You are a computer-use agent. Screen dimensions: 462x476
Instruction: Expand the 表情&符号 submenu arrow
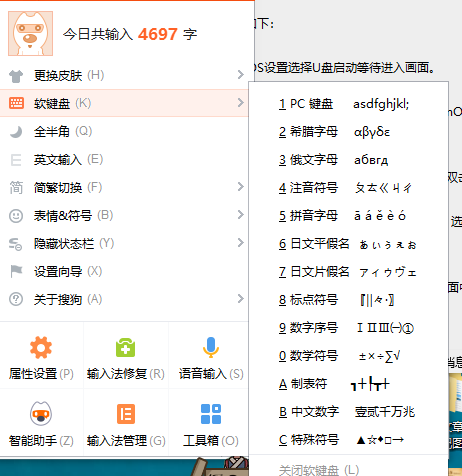point(241,215)
